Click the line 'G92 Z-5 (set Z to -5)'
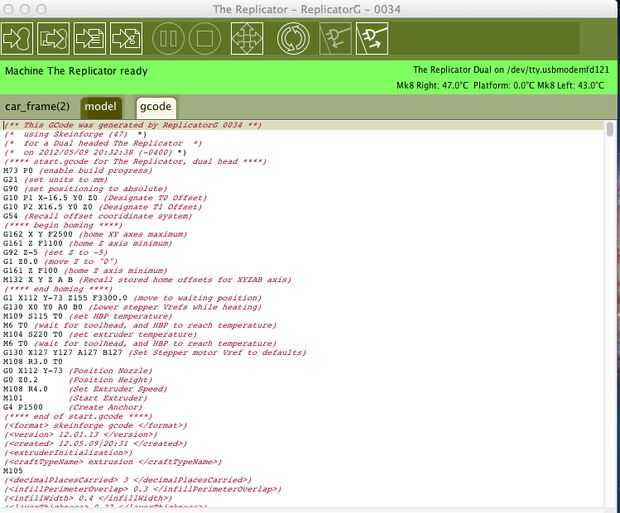Image resolution: width=620 pixels, height=513 pixels. (x=55, y=253)
